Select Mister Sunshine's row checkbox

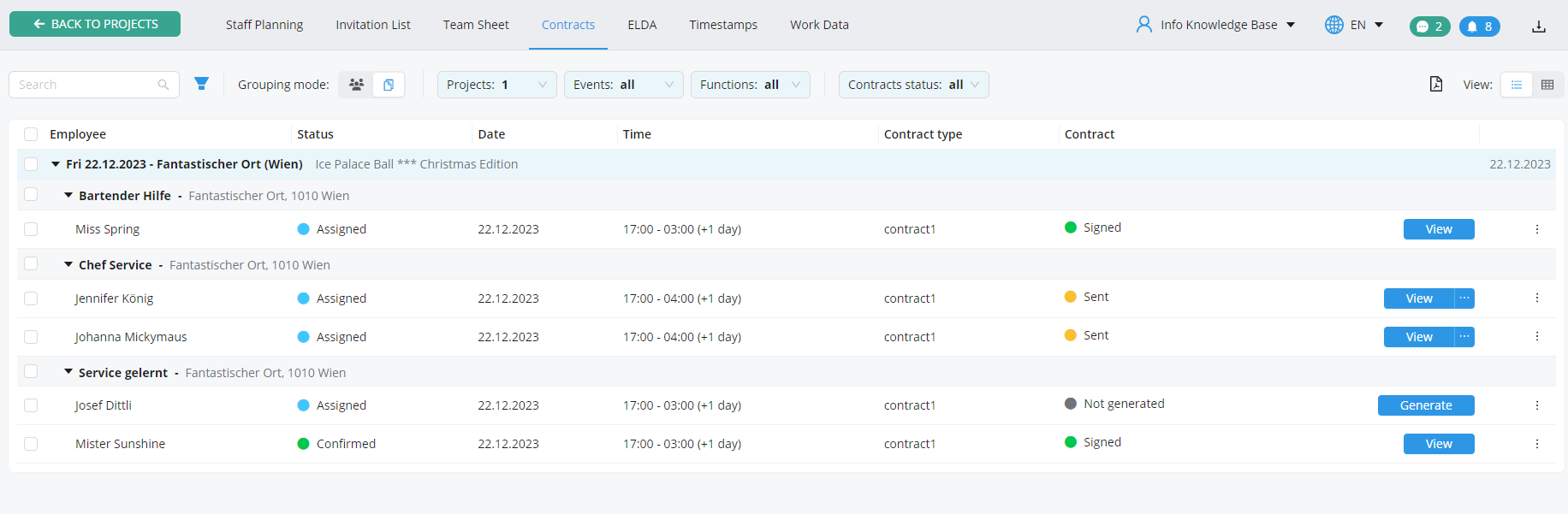(31, 444)
